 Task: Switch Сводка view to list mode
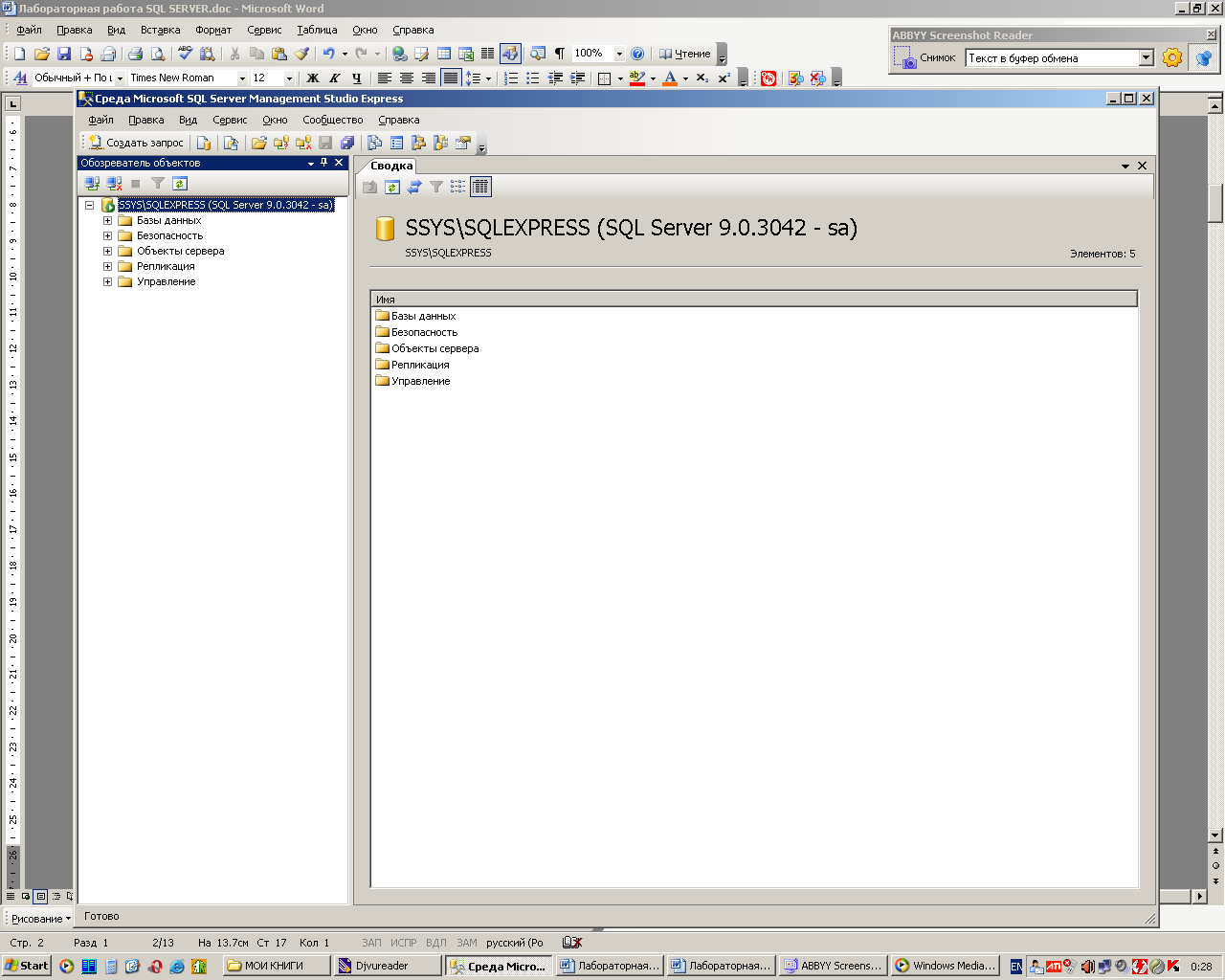point(458,187)
